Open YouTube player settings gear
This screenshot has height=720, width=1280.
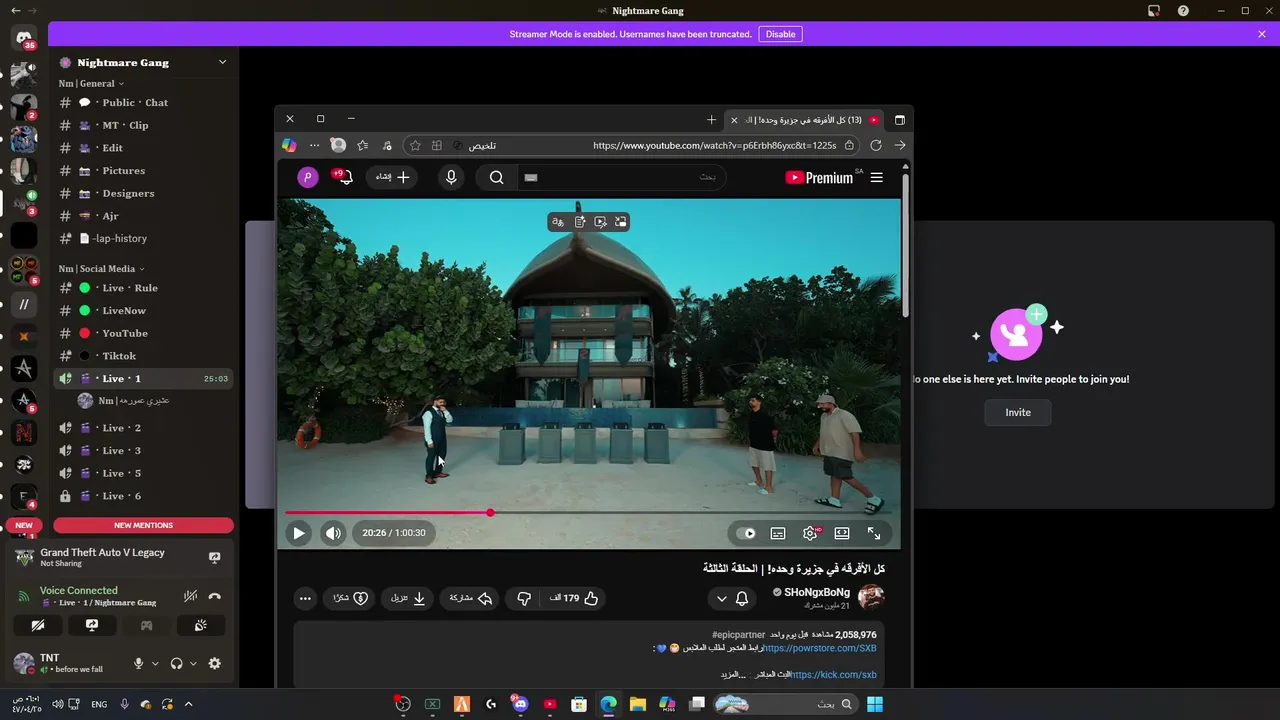click(810, 533)
